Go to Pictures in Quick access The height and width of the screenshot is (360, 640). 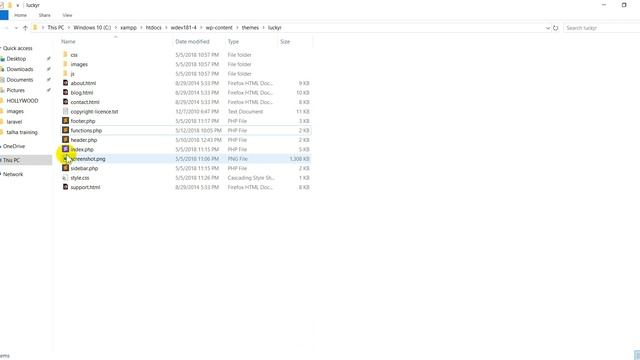[x=16, y=90]
